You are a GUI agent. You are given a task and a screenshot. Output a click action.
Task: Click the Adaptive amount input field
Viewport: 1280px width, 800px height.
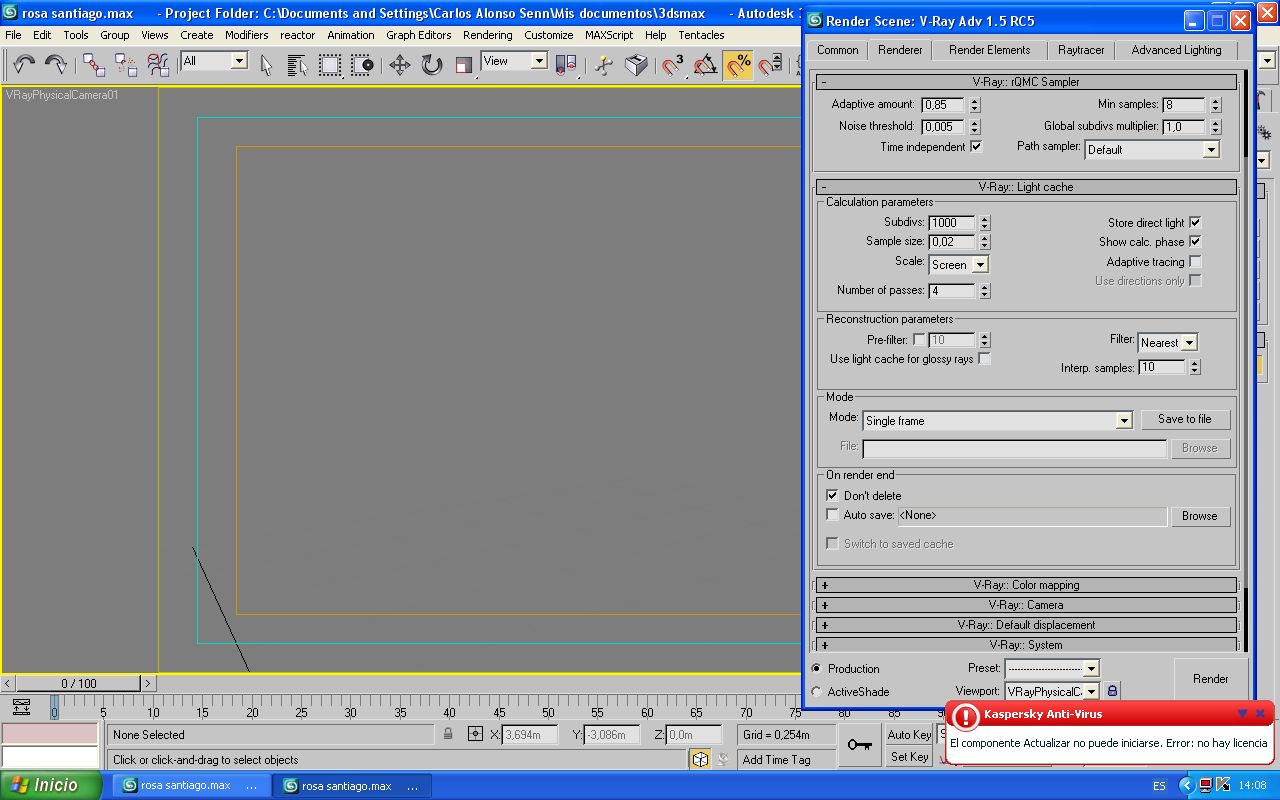943,105
